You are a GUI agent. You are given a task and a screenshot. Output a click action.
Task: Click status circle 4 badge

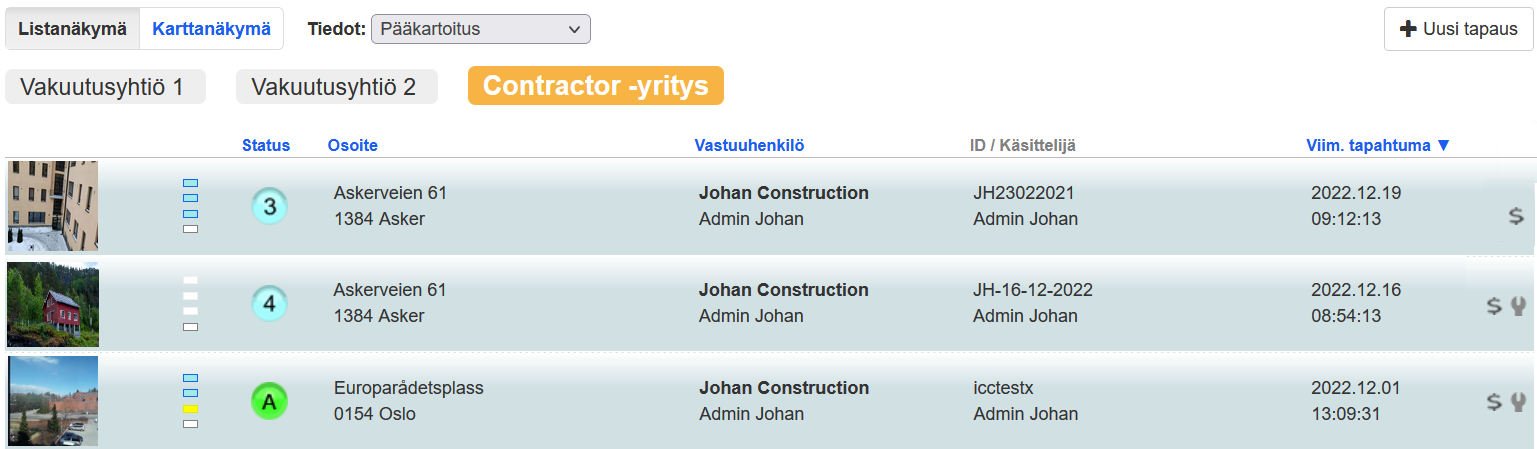pos(269,303)
